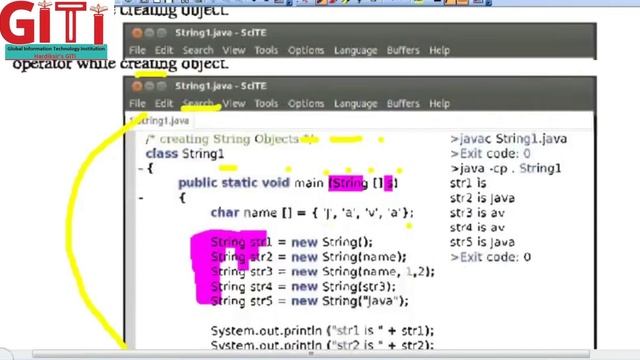Open Help menu in rear SciTE window
Screen dimensions: 640x360
(x=439, y=50)
